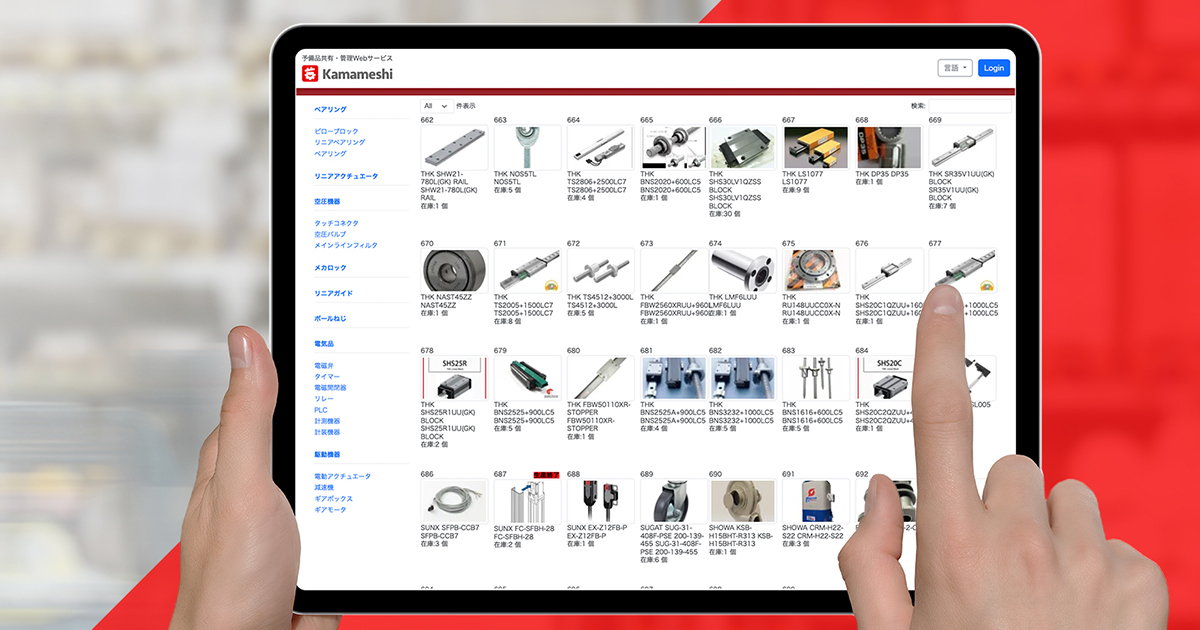Open item 690 SHOWA KSB-H15BHT-R313 thumbnail
Screen dimensions: 1200x630
[x=742, y=501]
